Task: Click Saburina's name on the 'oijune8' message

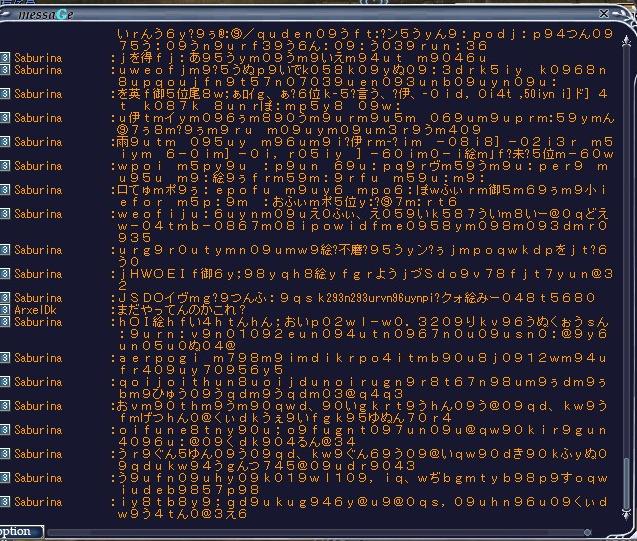Action: pyautogui.click(x=38, y=430)
